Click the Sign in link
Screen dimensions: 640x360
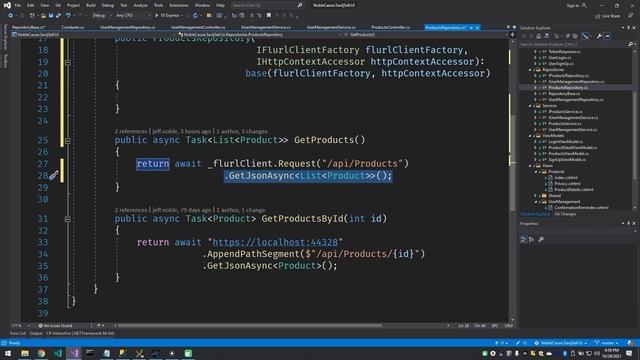(573, 5)
